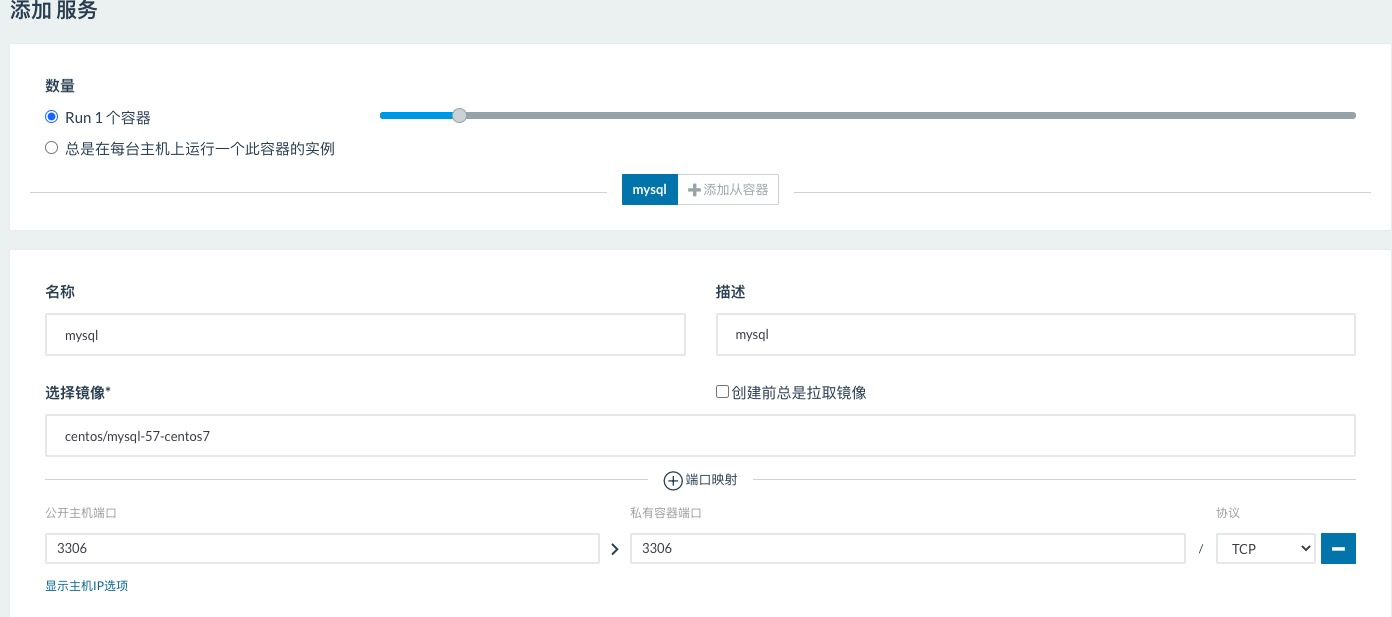This screenshot has height=617, width=1392.
Task: Click into the 公开主机端口 3306 field
Action: click(x=322, y=549)
